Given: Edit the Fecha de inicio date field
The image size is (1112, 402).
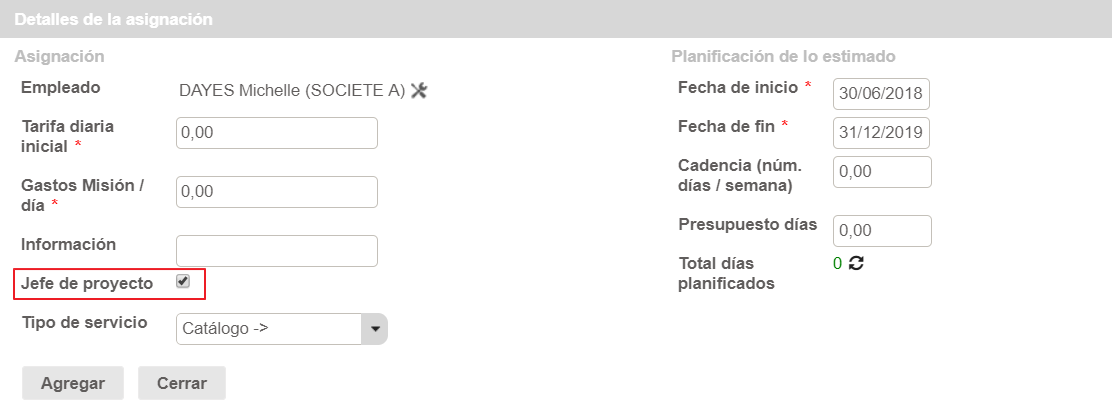Looking at the screenshot, I should [x=881, y=94].
